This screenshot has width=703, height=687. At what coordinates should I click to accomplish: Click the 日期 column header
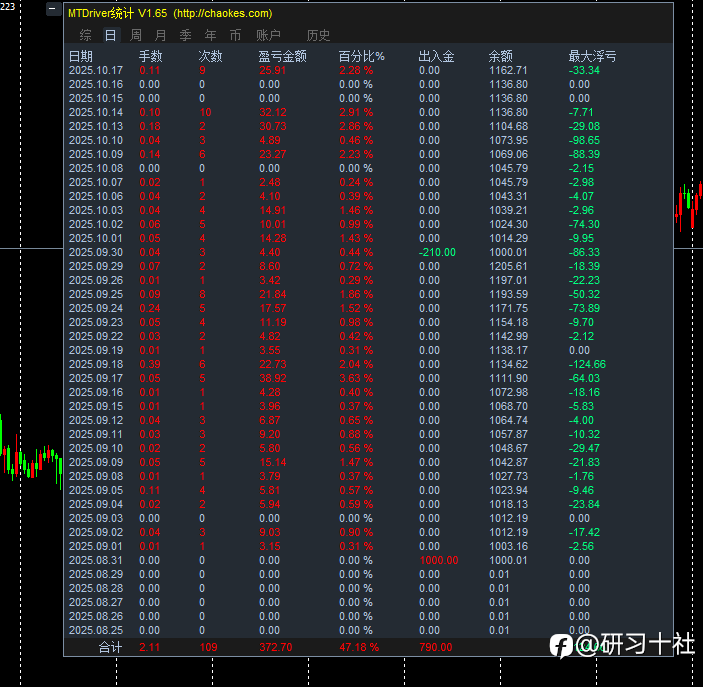81,56
